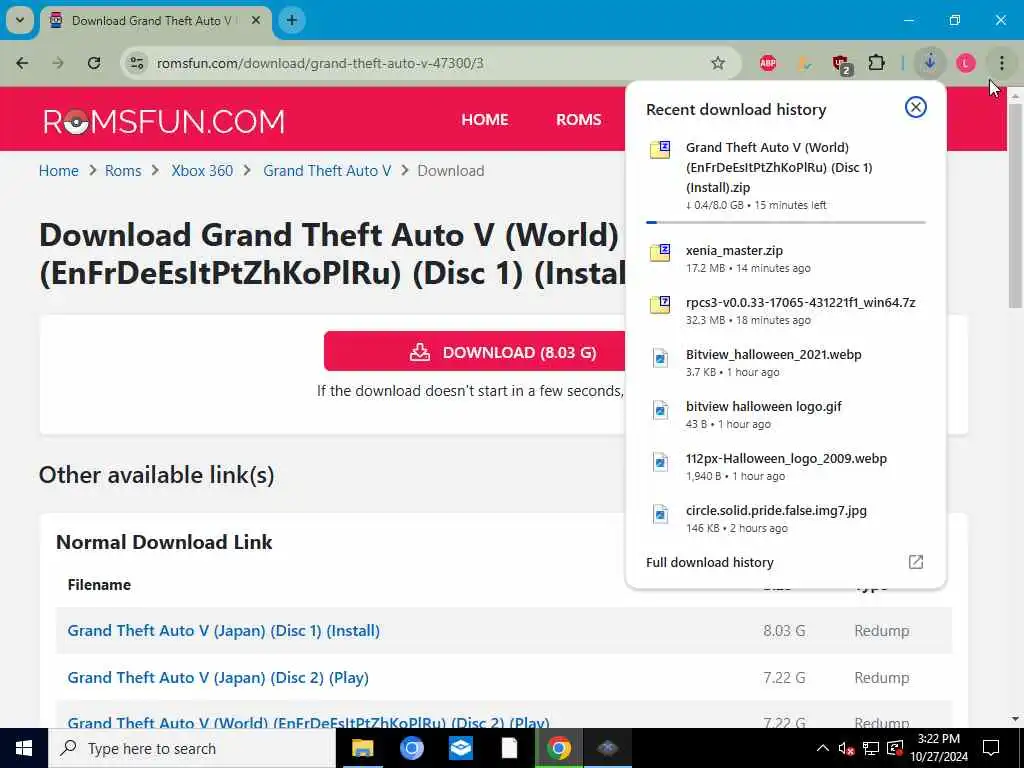Bookmark this page with the star icon
This screenshot has width=1024, height=768.
[718, 63]
